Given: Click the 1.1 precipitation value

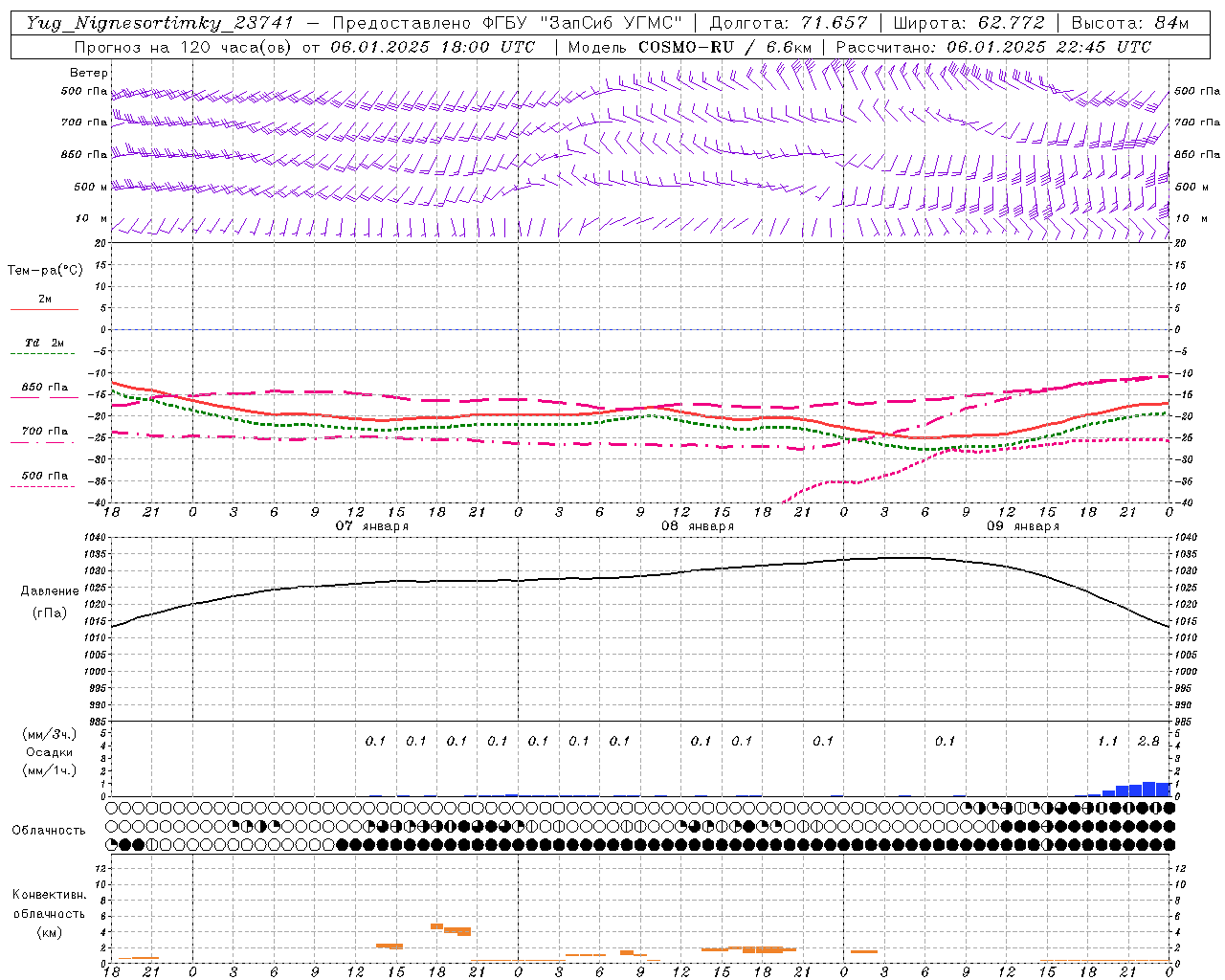Looking at the screenshot, I should pyautogui.click(x=1107, y=741).
